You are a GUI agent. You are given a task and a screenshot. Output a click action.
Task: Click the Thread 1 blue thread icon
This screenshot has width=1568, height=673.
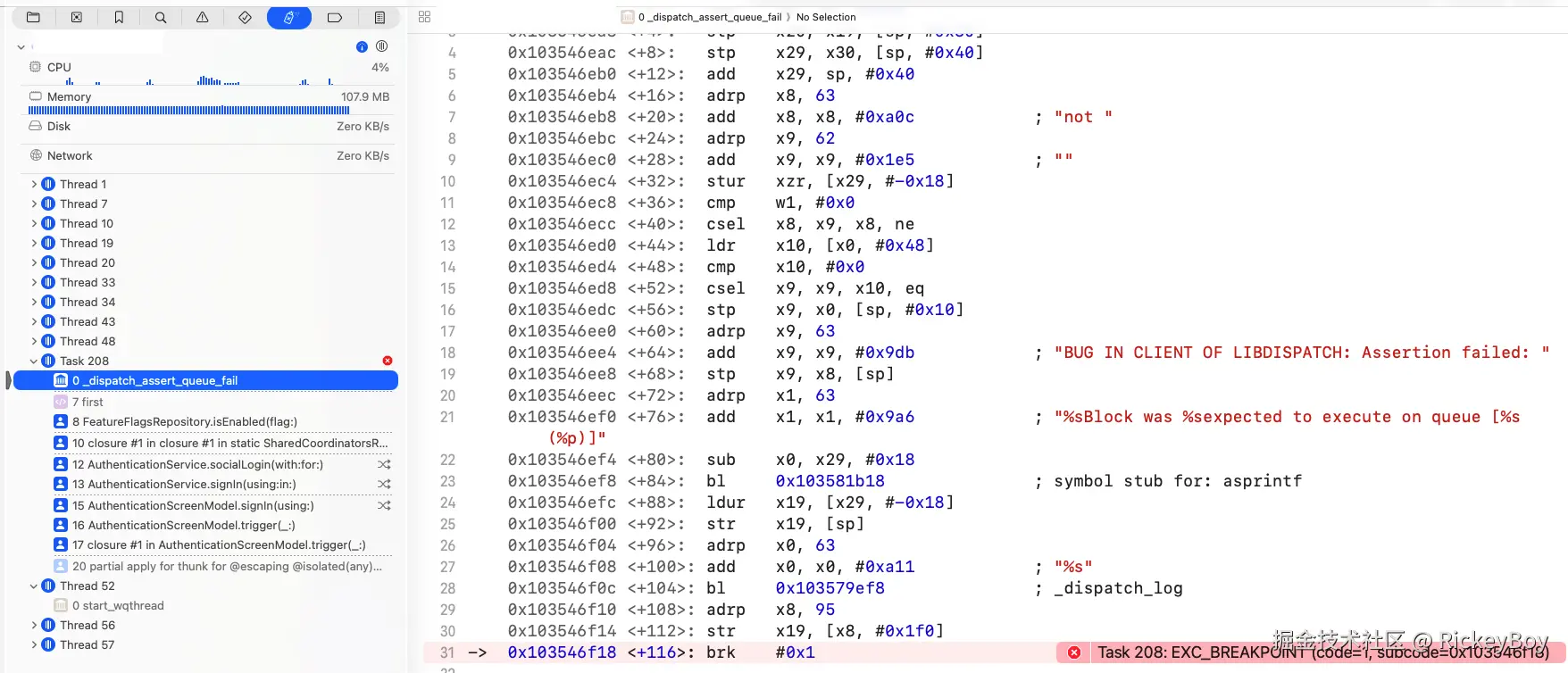coord(48,184)
